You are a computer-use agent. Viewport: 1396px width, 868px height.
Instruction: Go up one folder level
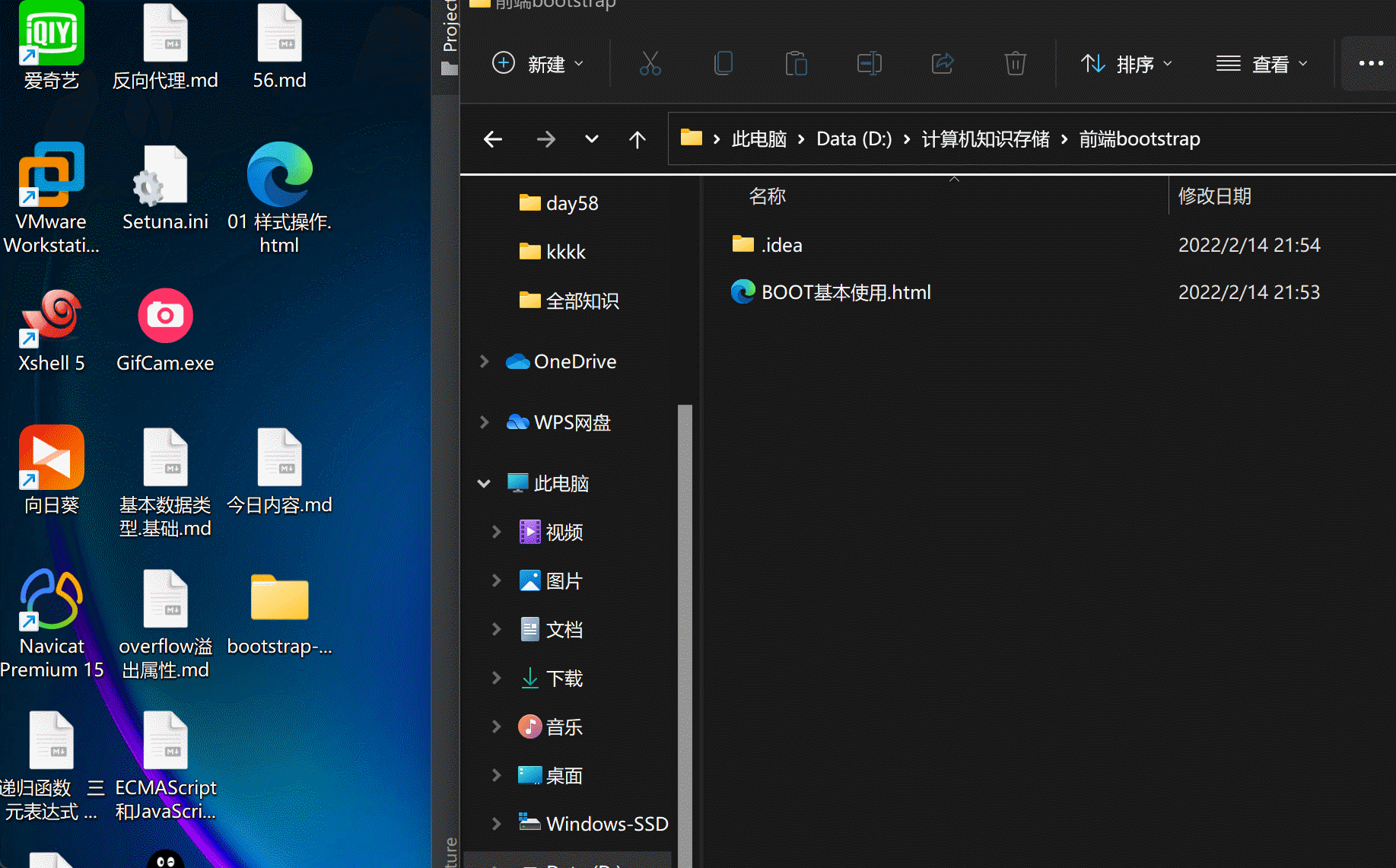[638, 139]
